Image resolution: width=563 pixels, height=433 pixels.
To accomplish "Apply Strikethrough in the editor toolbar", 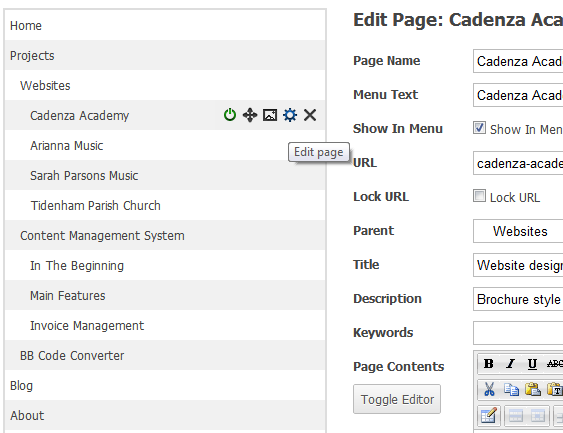I will tap(554, 364).
